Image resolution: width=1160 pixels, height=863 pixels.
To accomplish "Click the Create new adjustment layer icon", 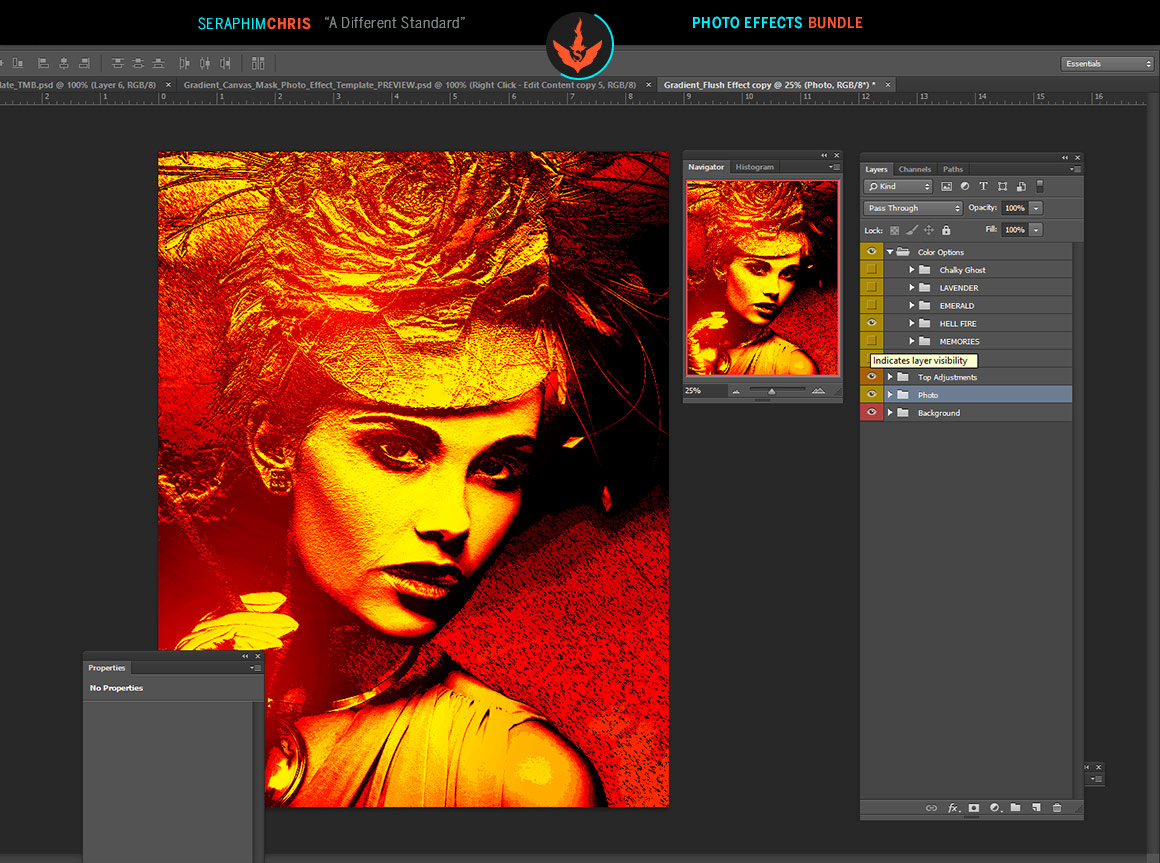I will click(x=995, y=808).
